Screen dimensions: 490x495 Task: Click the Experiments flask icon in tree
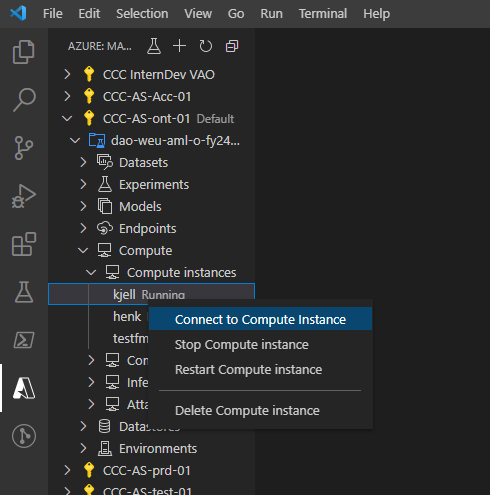tap(105, 184)
